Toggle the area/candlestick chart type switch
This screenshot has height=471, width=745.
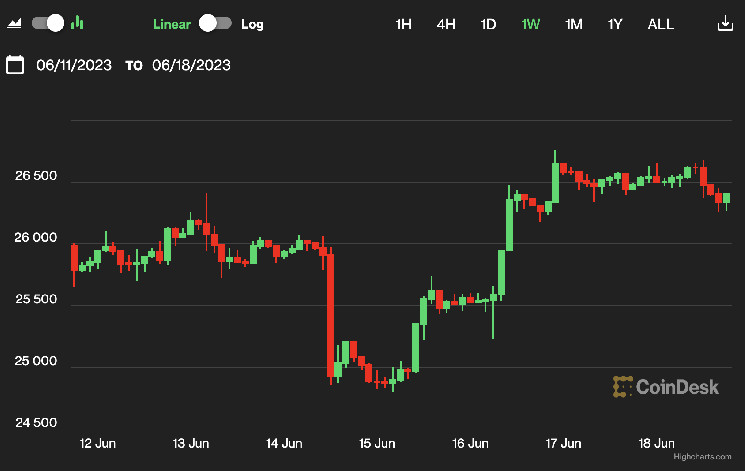pos(48,23)
